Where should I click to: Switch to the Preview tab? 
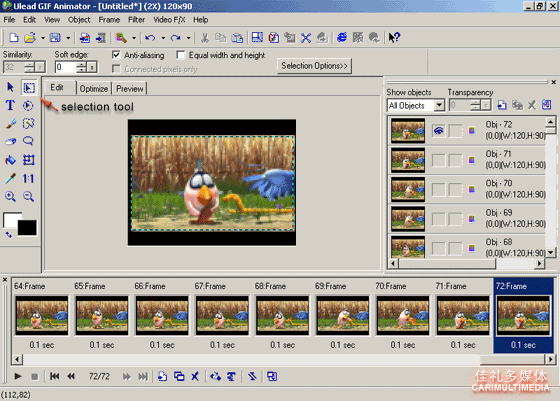coord(130,89)
